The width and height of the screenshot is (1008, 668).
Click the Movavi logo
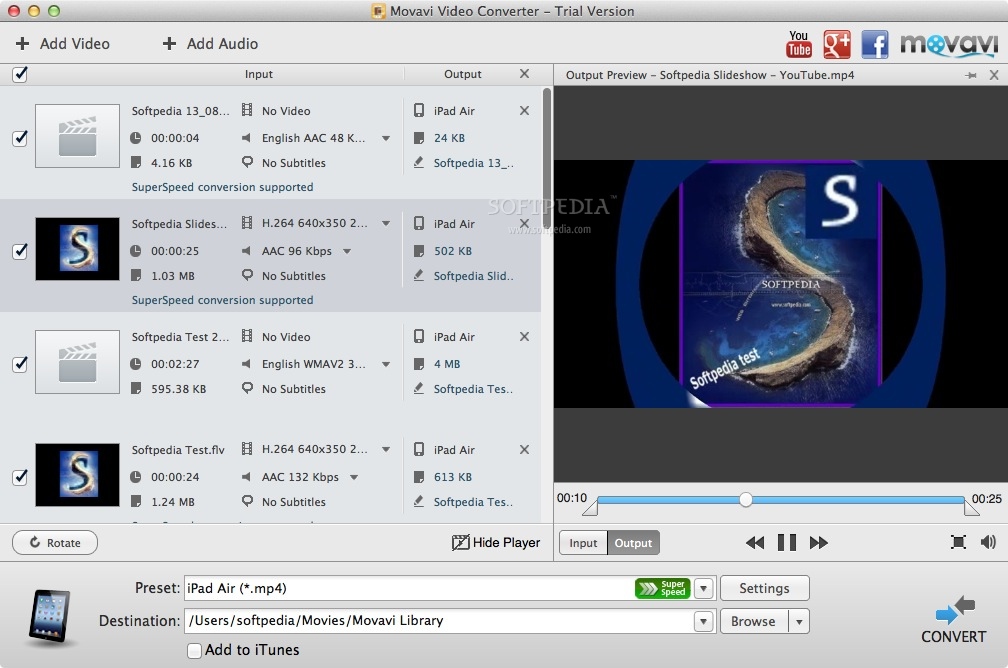click(949, 44)
